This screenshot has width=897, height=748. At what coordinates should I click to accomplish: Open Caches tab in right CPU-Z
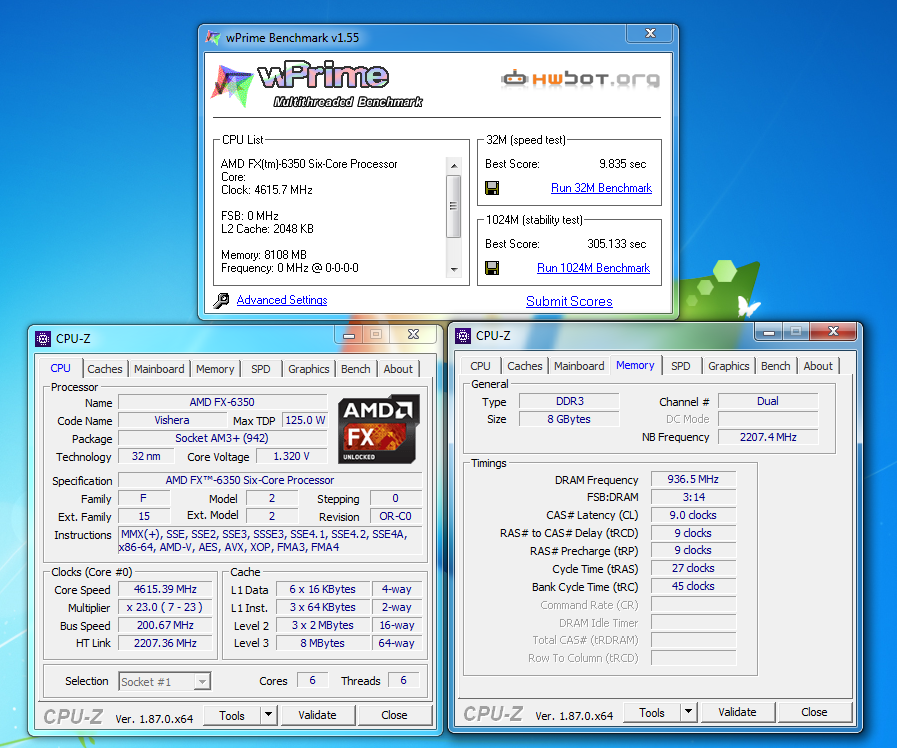tap(525, 366)
